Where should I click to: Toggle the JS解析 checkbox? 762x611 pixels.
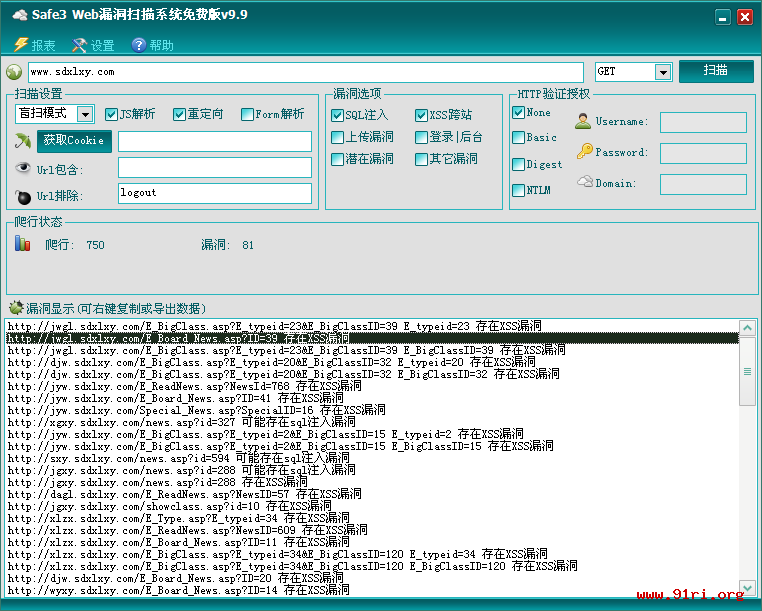pyautogui.click(x=111, y=114)
